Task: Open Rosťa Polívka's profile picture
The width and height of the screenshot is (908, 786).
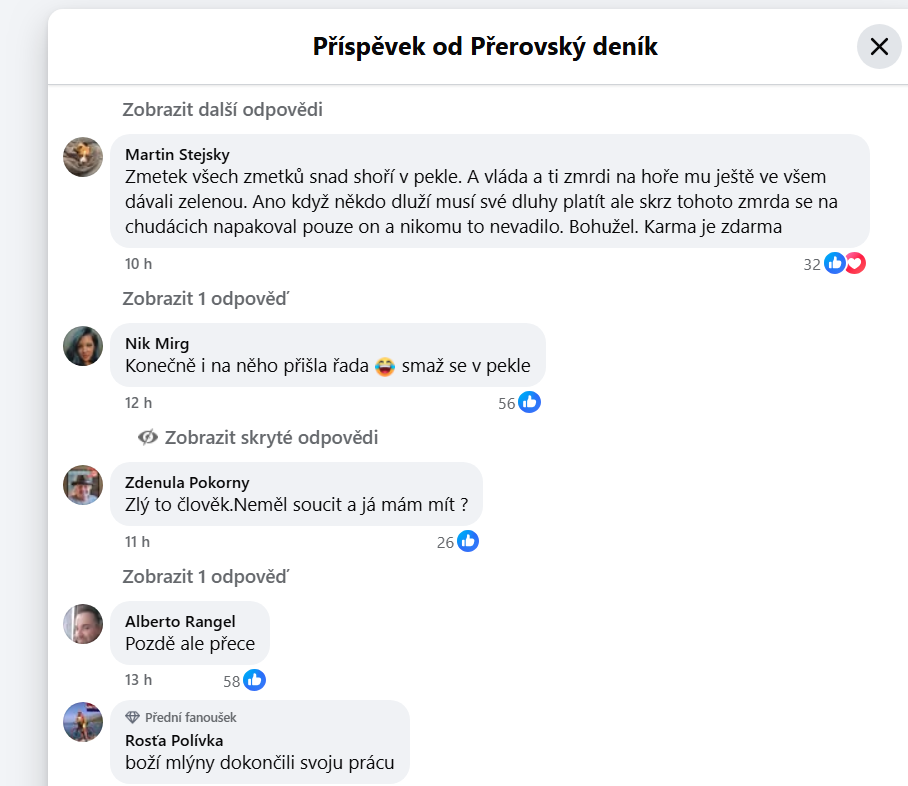Action: pyautogui.click(x=83, y=722)
